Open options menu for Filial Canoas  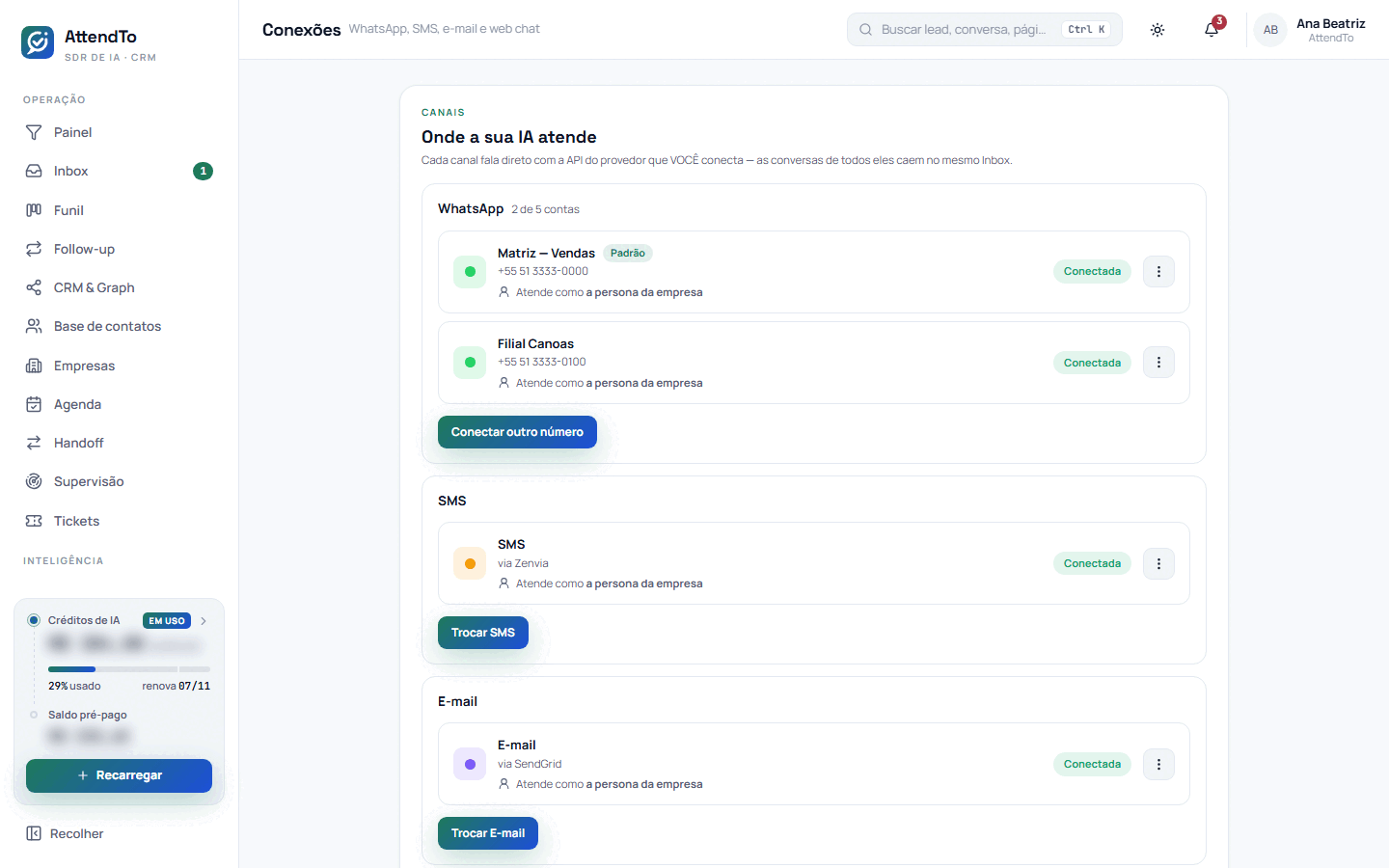pyautogui.click(x=1158, y=363)
